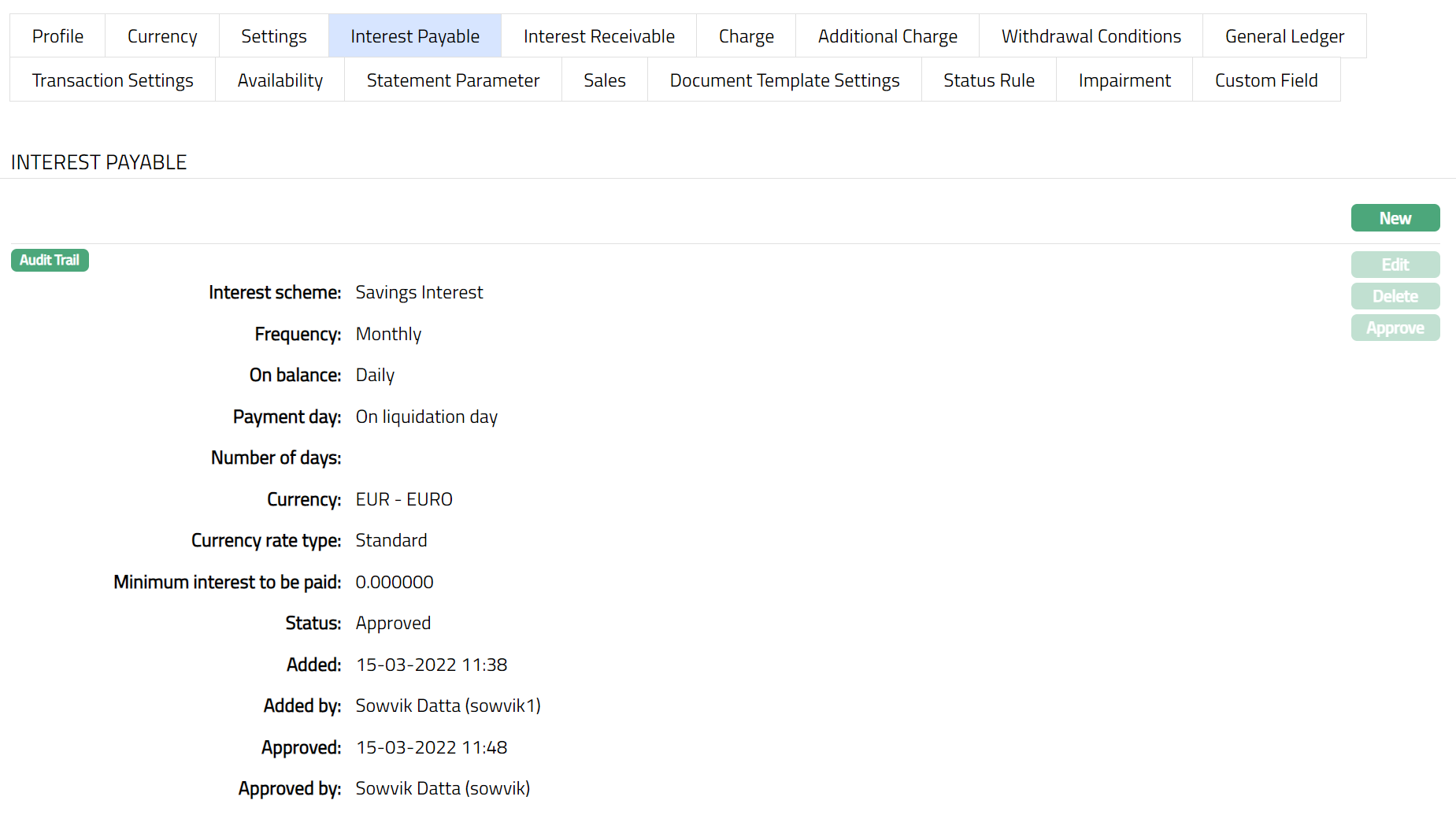Open the Interest Receivable tab
1456x815 pixels.
tap(598, 36)
